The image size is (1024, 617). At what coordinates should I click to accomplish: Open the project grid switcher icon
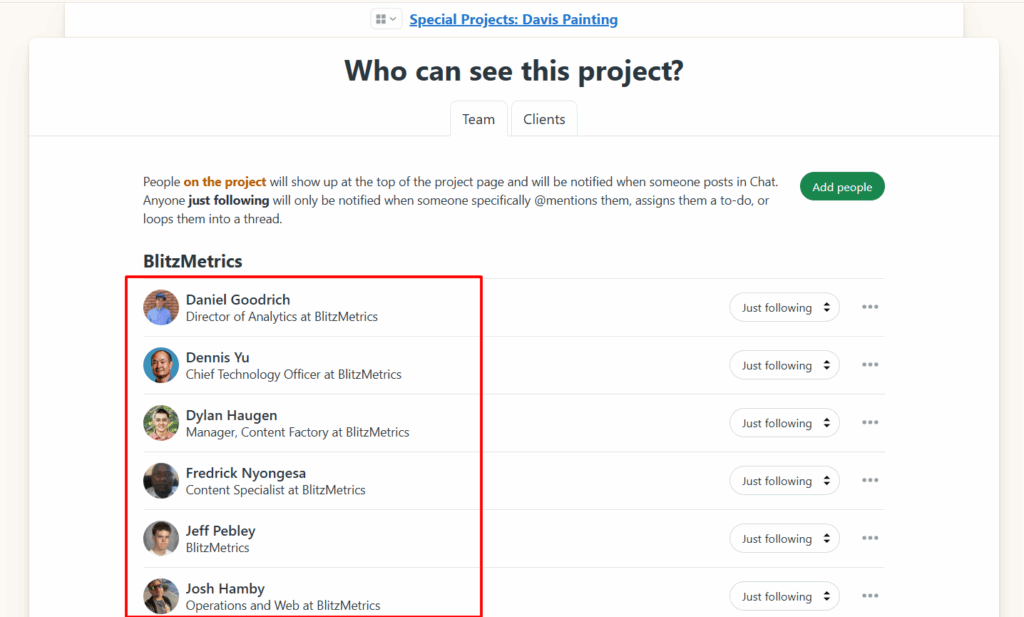385,19
